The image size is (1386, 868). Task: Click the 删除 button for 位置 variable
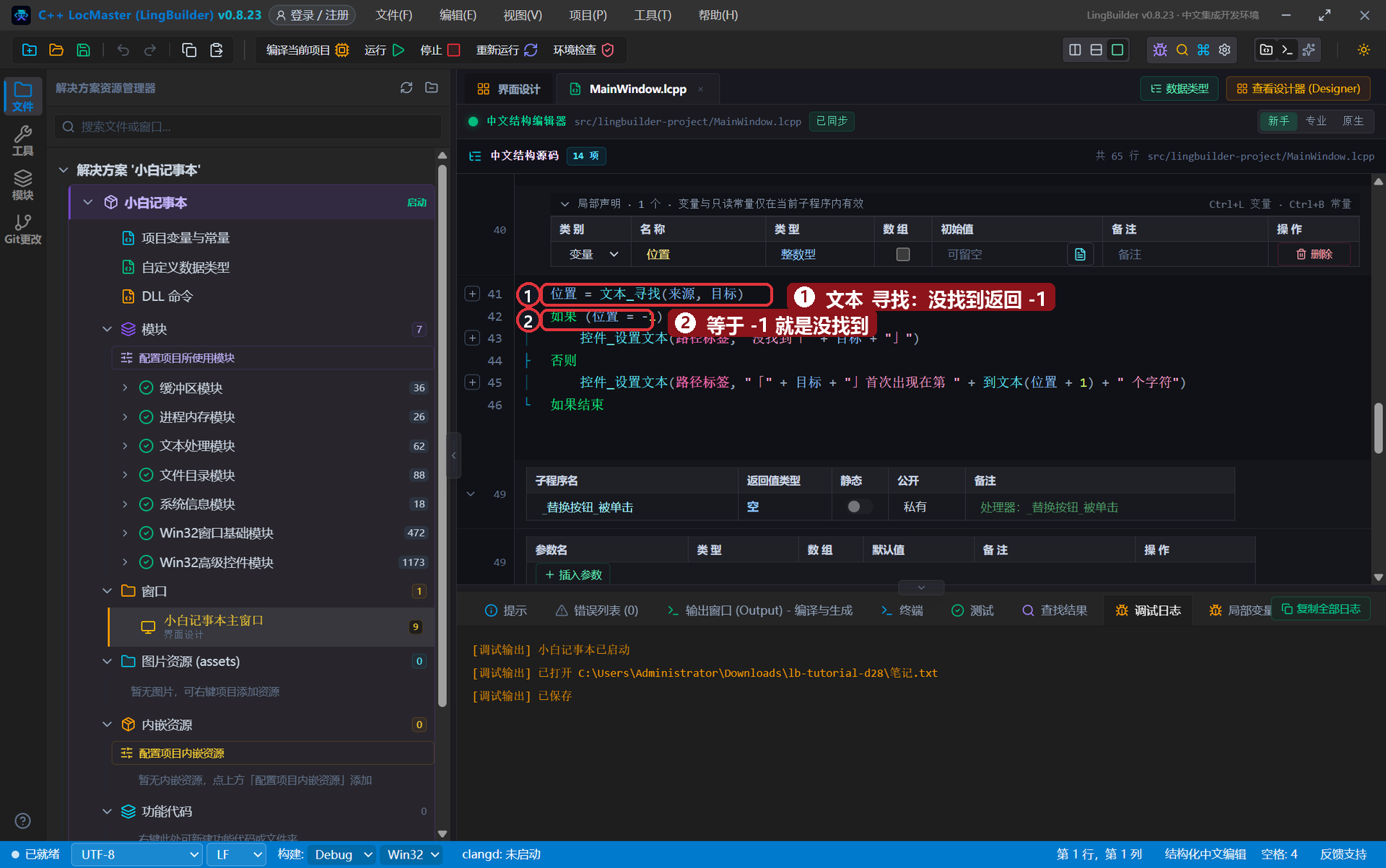[x=1314, y=254]
